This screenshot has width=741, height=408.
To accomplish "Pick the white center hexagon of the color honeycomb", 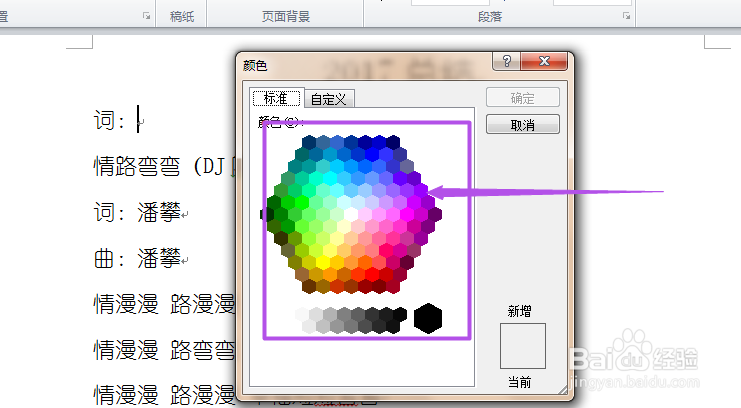I will (x=351, y=214).
